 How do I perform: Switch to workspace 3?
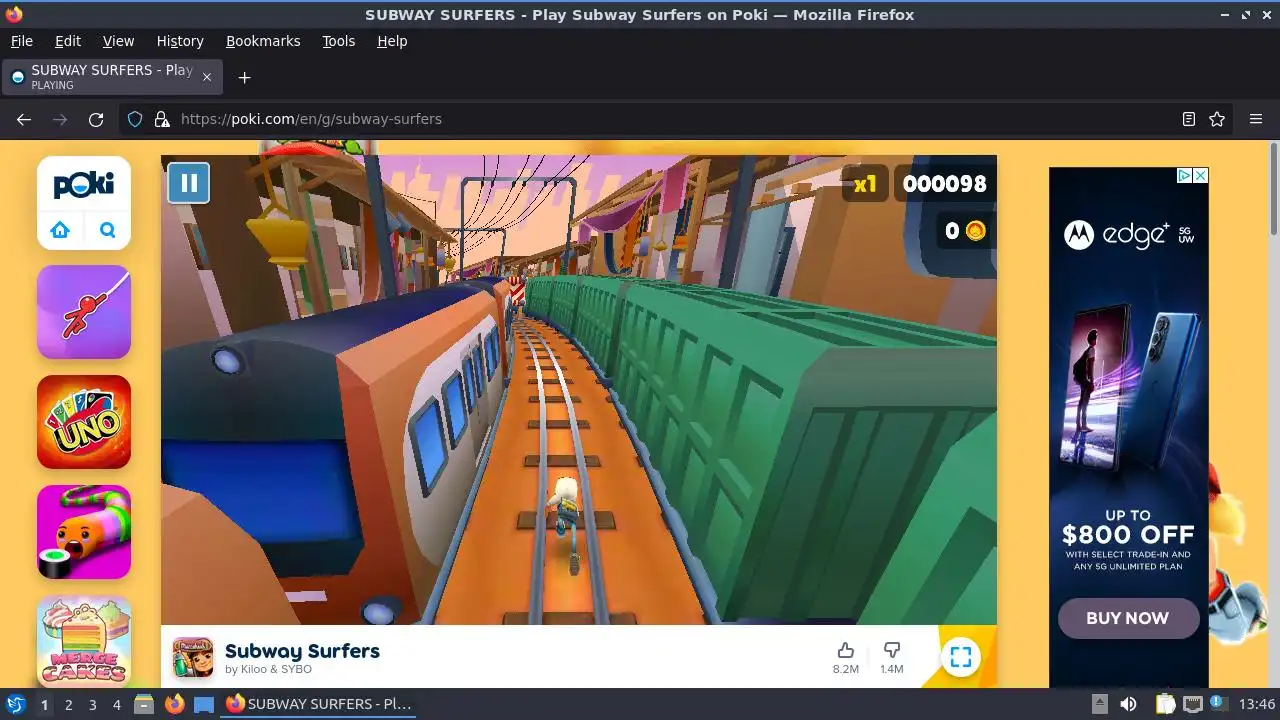pos(92,704)
